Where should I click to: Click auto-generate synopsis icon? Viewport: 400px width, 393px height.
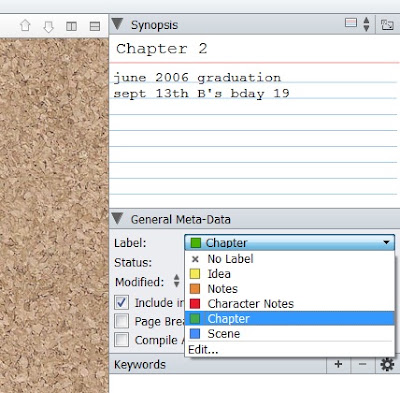387,25
